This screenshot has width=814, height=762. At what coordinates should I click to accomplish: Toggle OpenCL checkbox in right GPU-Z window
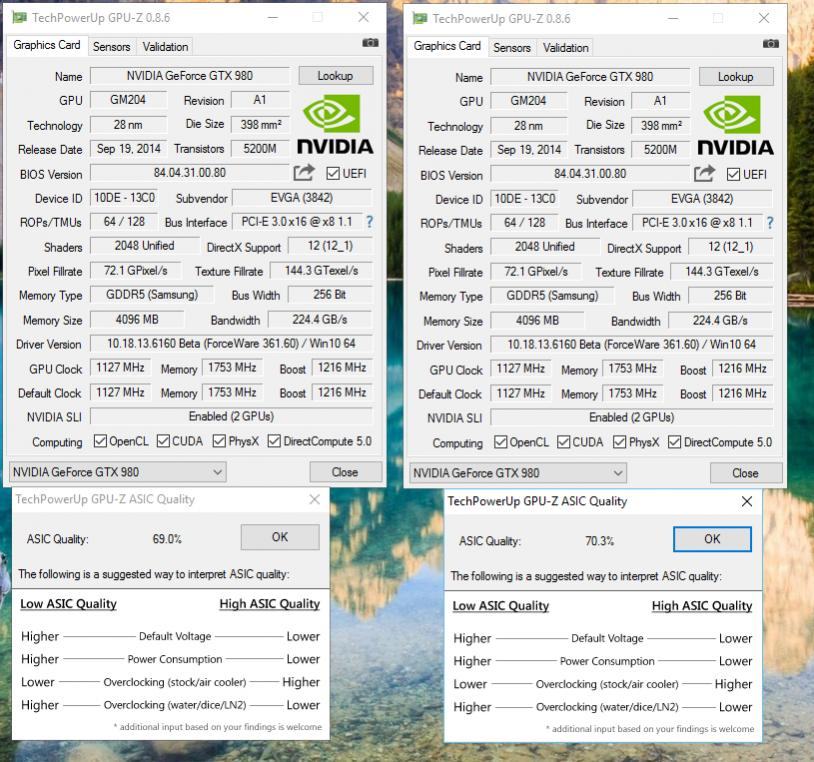click(x=500, y=442)
